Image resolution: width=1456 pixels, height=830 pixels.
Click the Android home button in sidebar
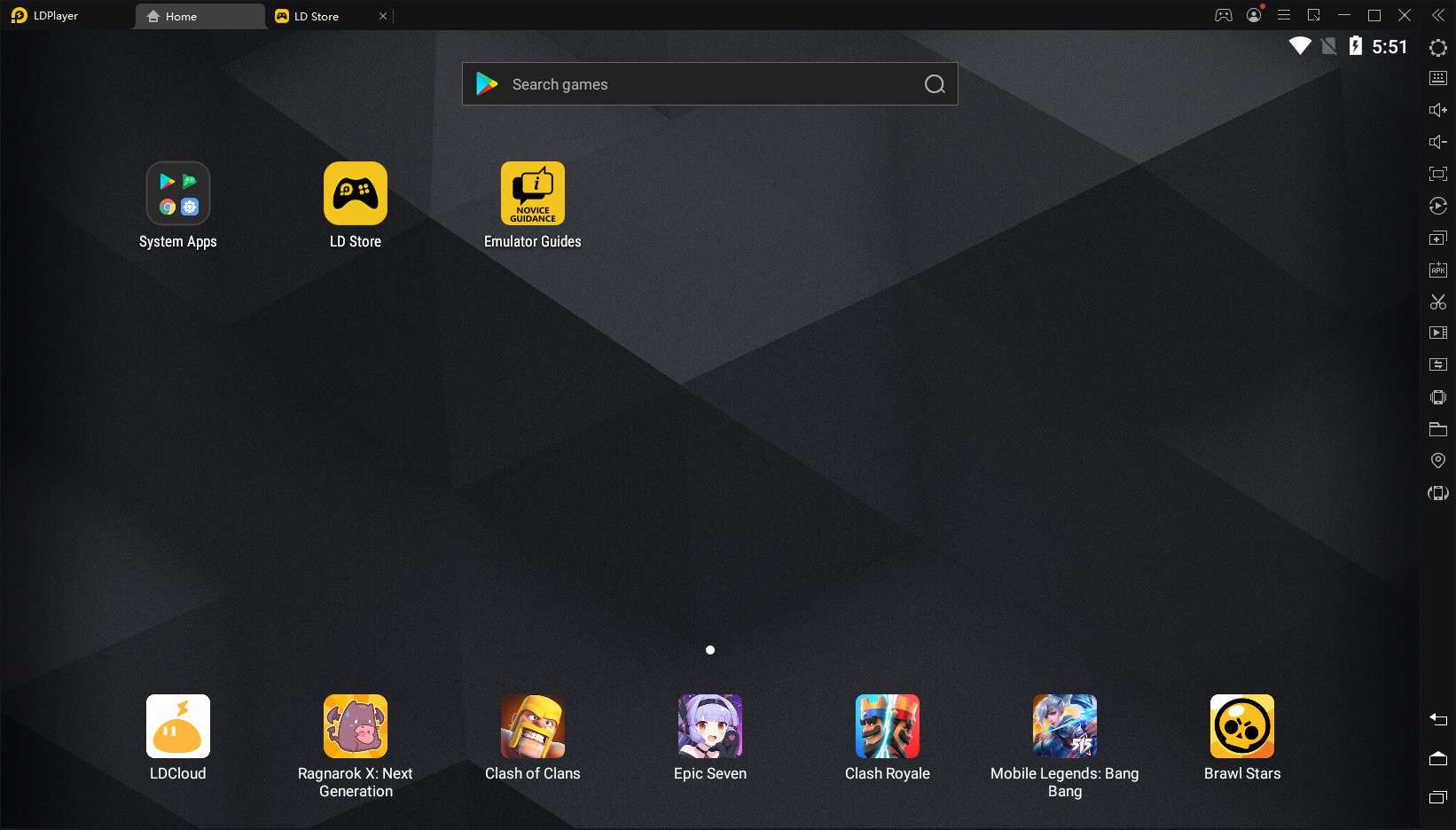[1438, 758]
